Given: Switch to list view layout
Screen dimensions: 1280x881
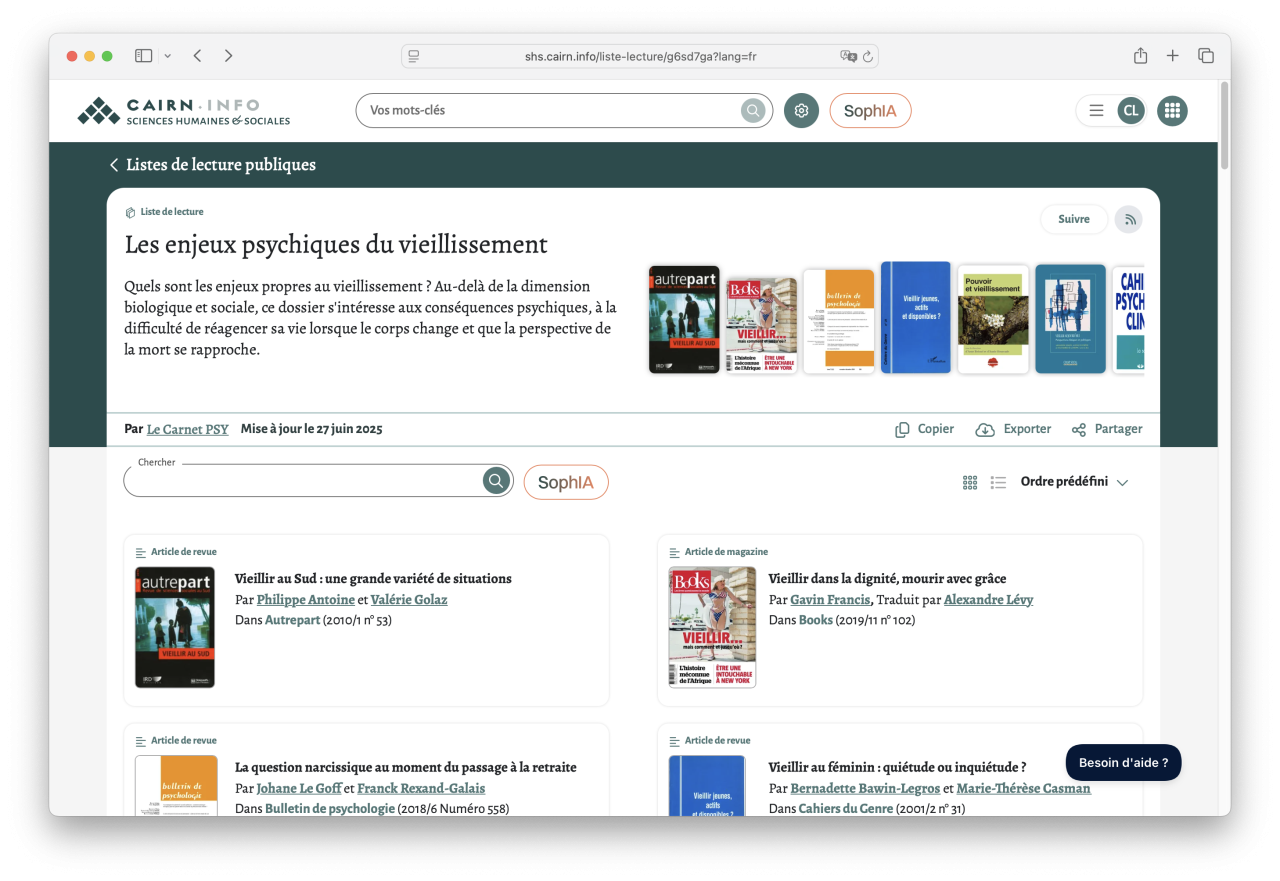Looking at the screenshot, I should pyautogui.click(x=997, y=481).
